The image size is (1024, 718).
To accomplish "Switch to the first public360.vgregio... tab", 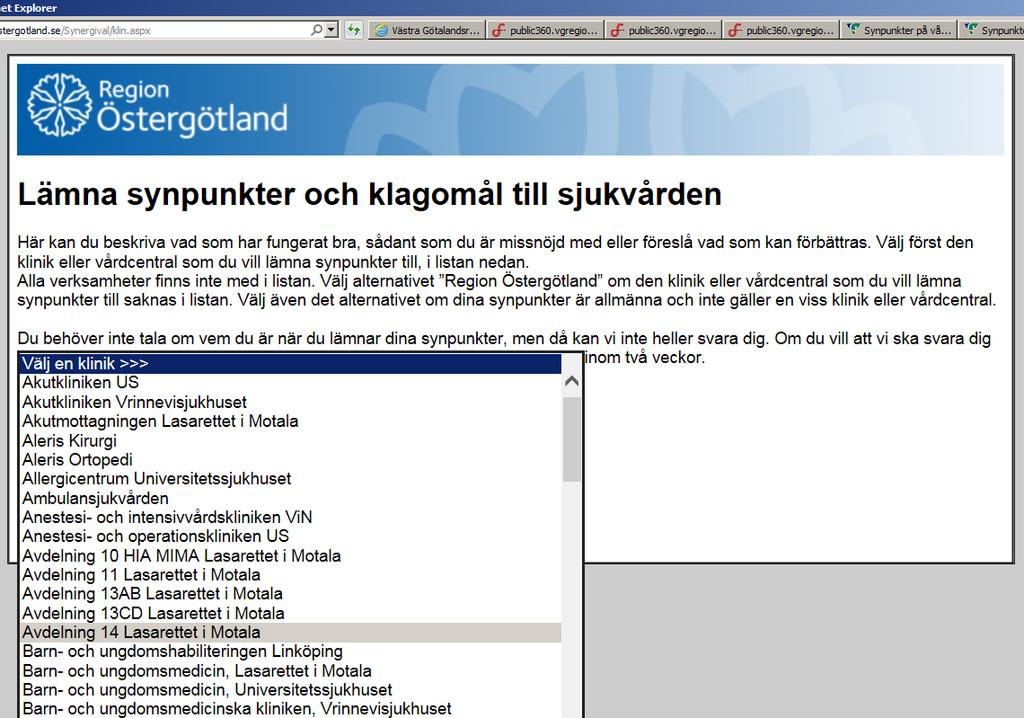I will pyautogui.click(x=545, y=30).
